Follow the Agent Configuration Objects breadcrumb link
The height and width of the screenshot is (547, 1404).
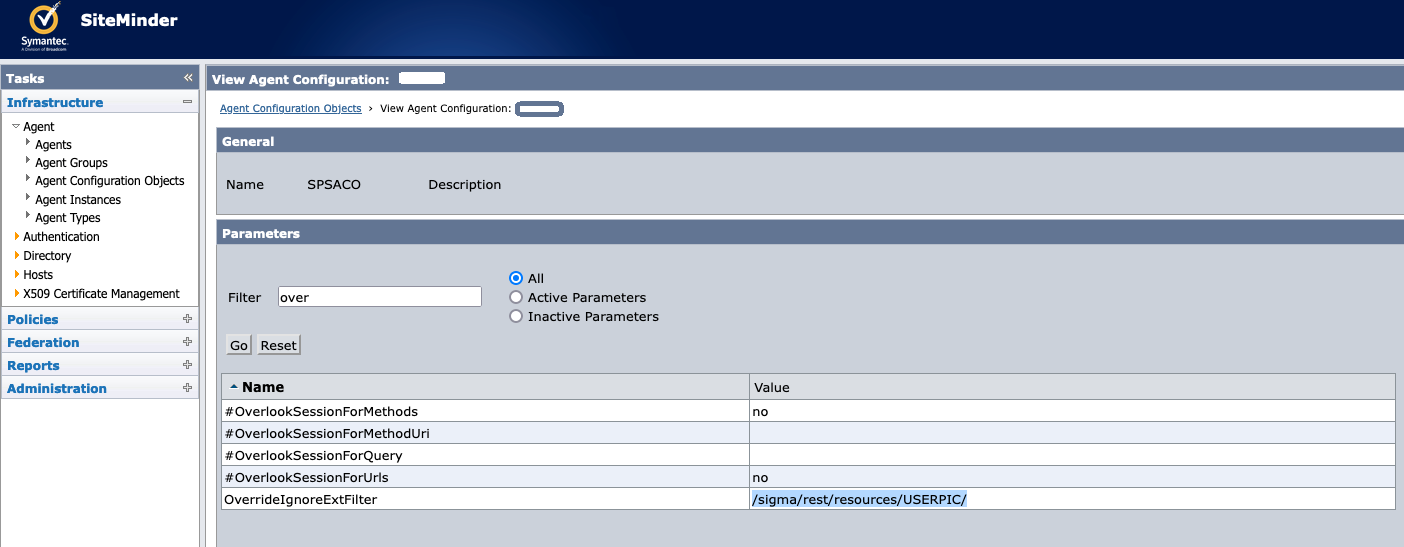290,108
